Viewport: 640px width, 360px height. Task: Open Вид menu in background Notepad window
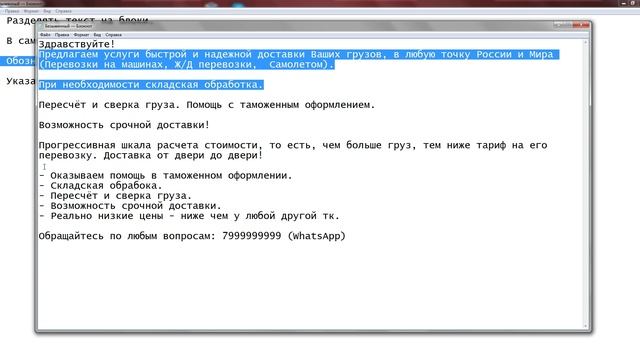(x=47, y=11)
